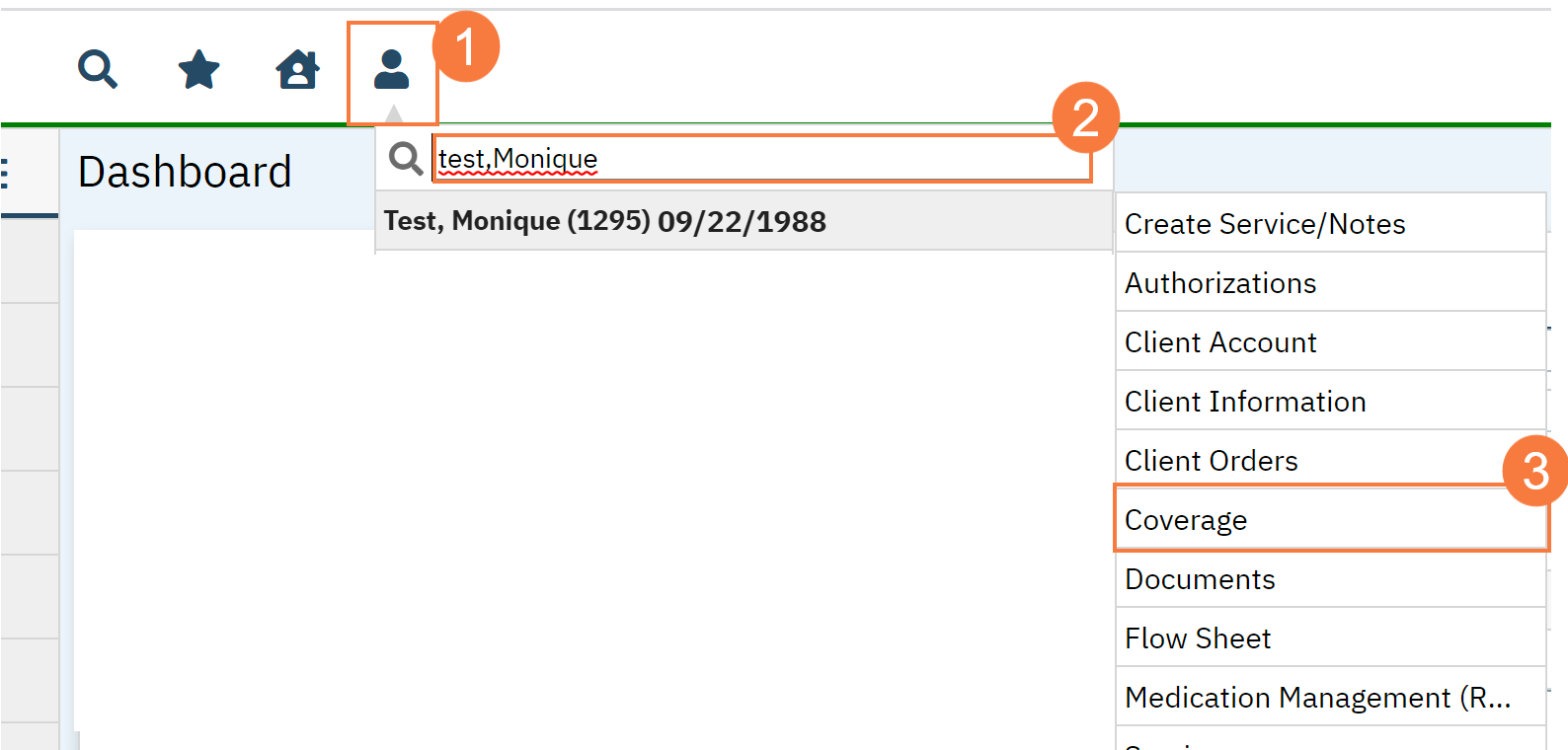The image size is (1568, 750).
Task: Select Client Information in the list
Action: [1245, 402]
